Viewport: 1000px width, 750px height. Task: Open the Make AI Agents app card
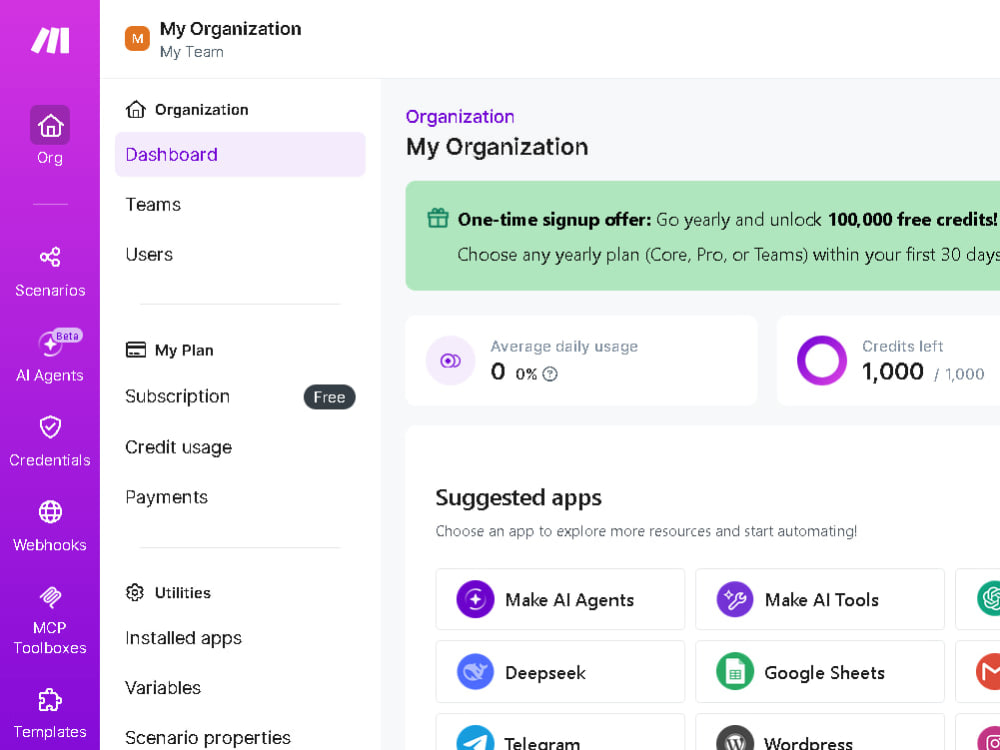[x=560, y=599]
